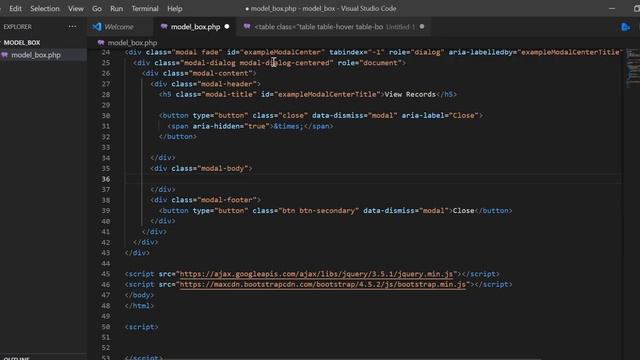
Task: Switch to the Untitled-1 table tab
Action: coord(334,27)
